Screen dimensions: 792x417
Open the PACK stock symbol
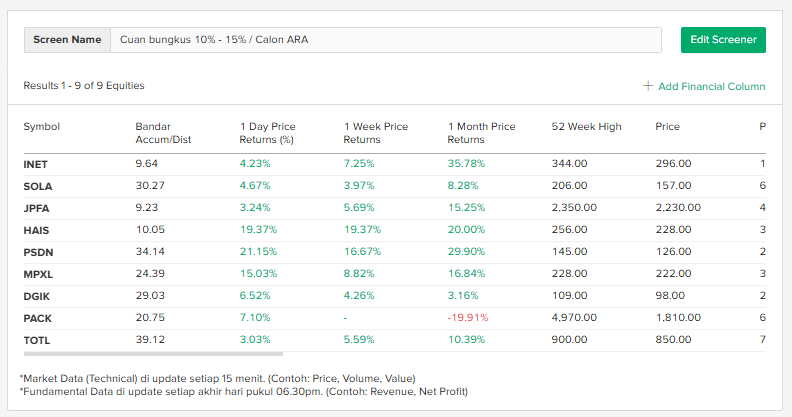coord(37,318)
